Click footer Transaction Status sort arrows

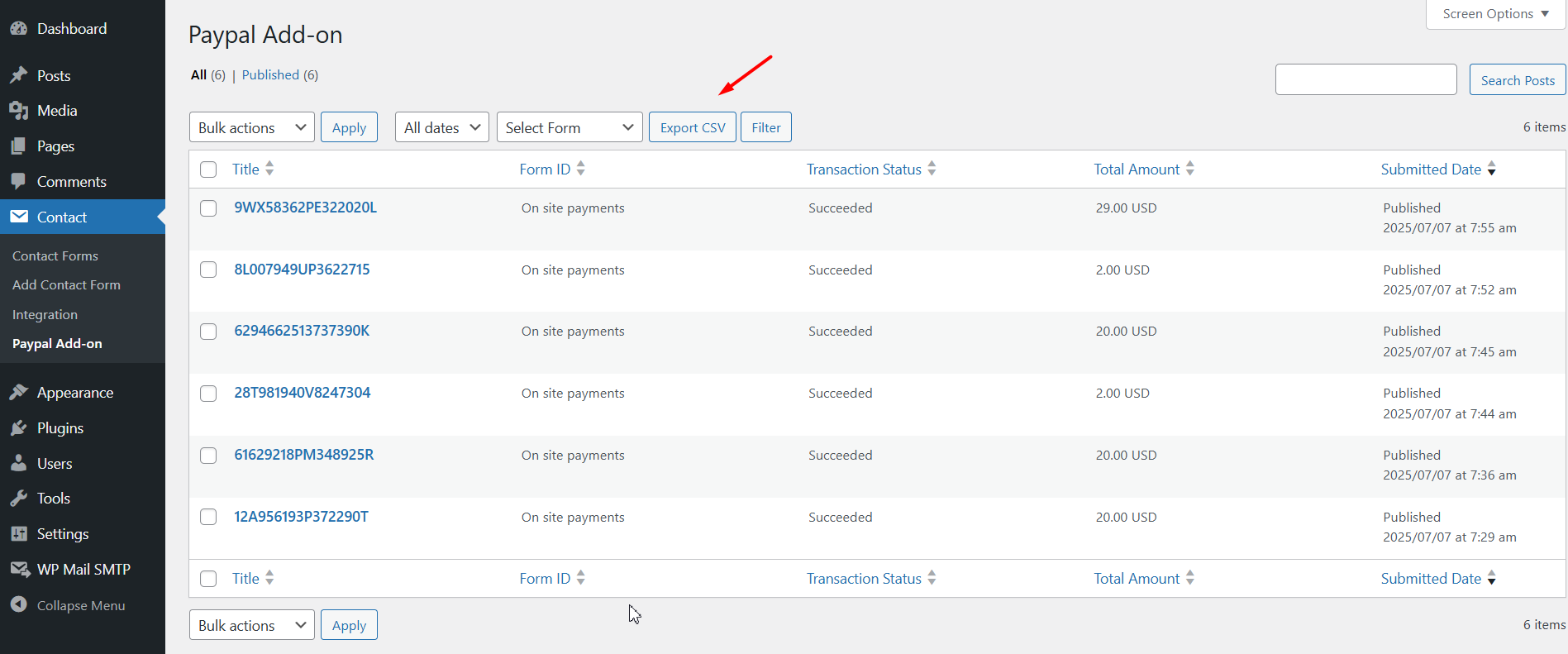tap(932, 578)
